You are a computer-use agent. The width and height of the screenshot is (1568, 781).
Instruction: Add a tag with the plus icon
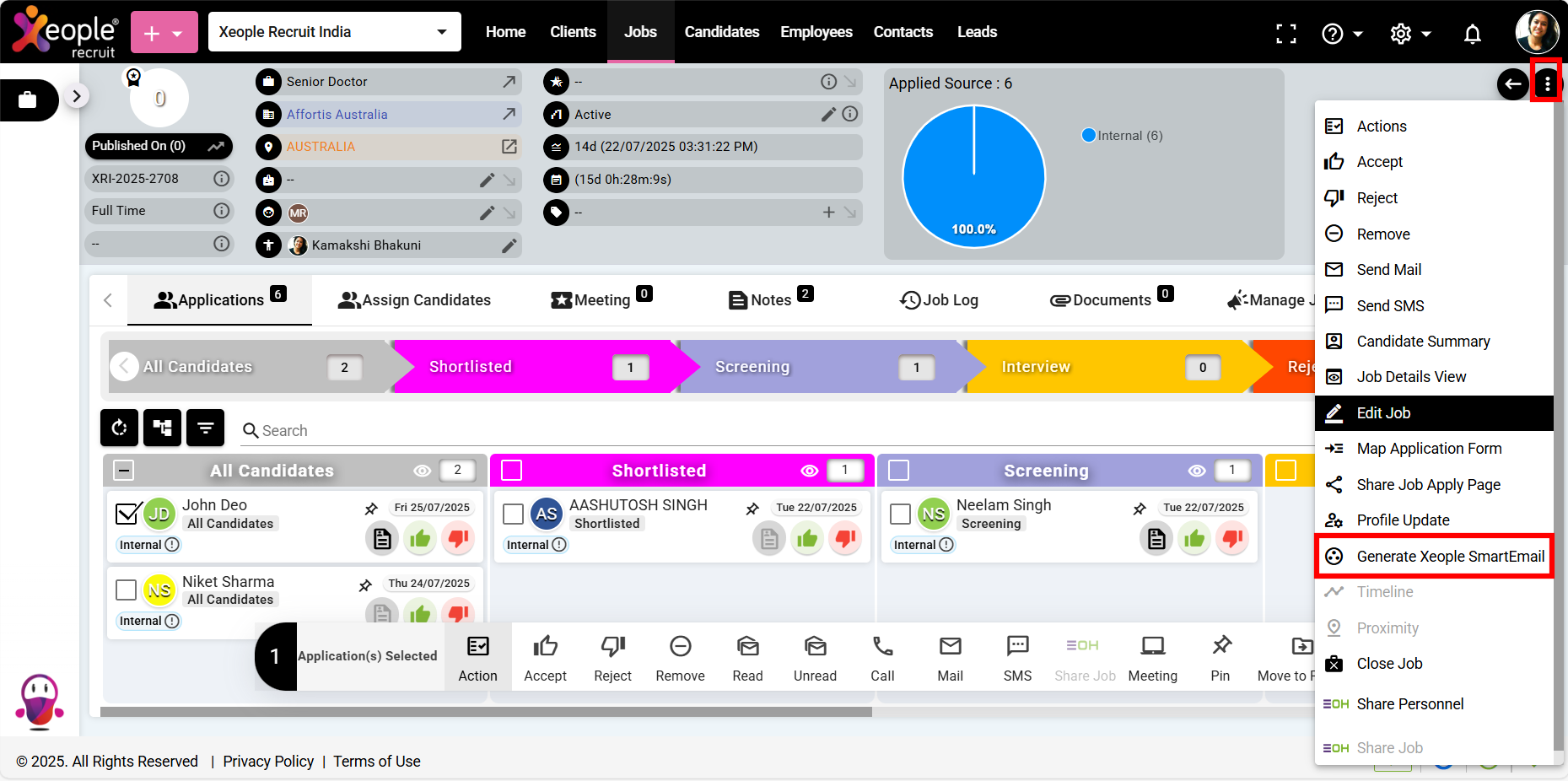tap(828, 213)
